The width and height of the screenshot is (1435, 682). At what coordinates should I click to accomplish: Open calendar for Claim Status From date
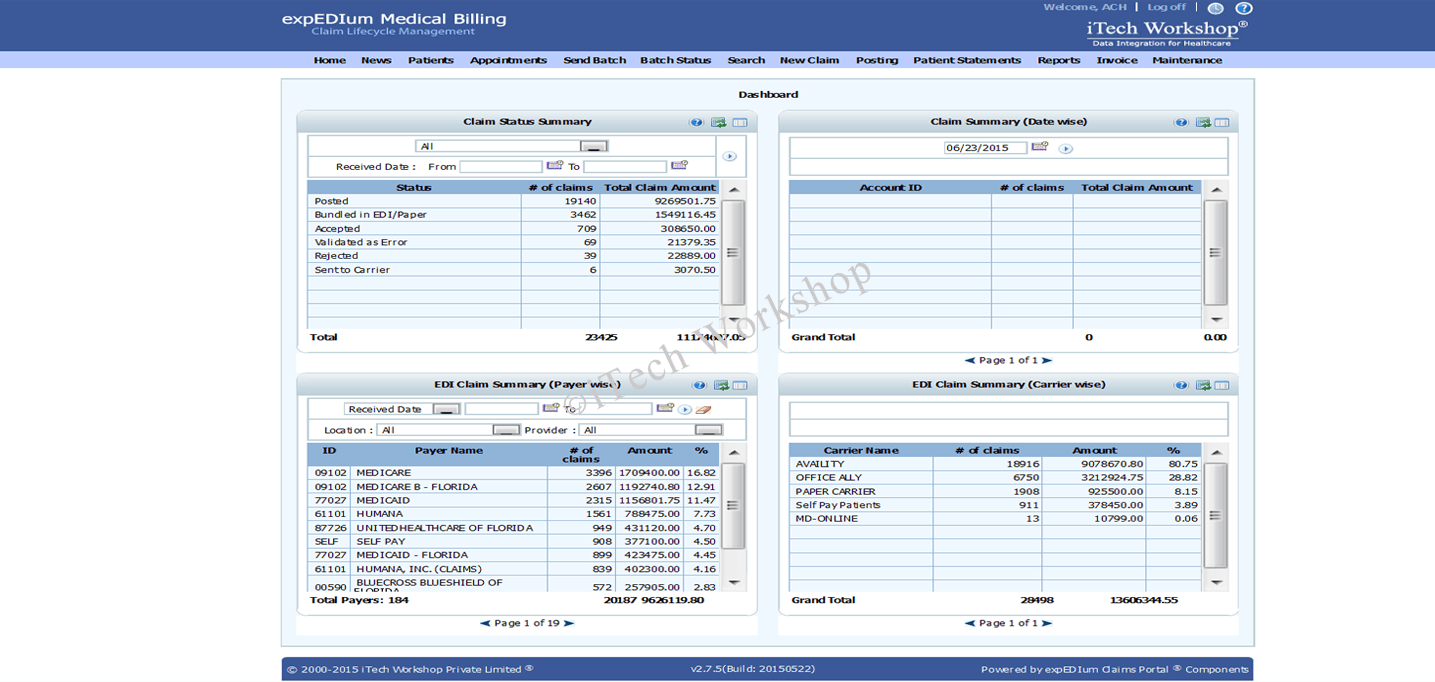pos(554,166)
